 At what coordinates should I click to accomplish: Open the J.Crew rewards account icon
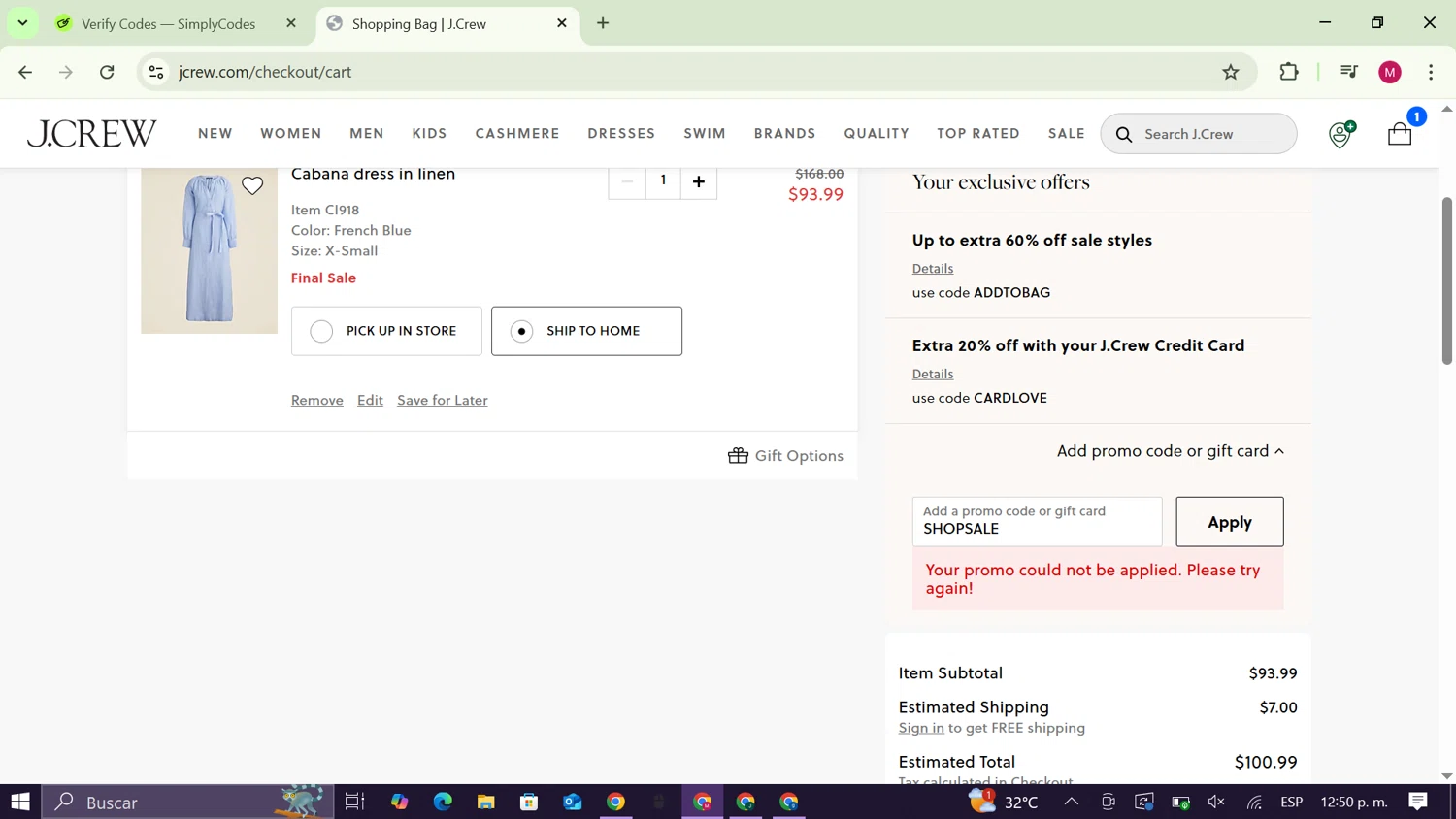[x=1340, y=134]
